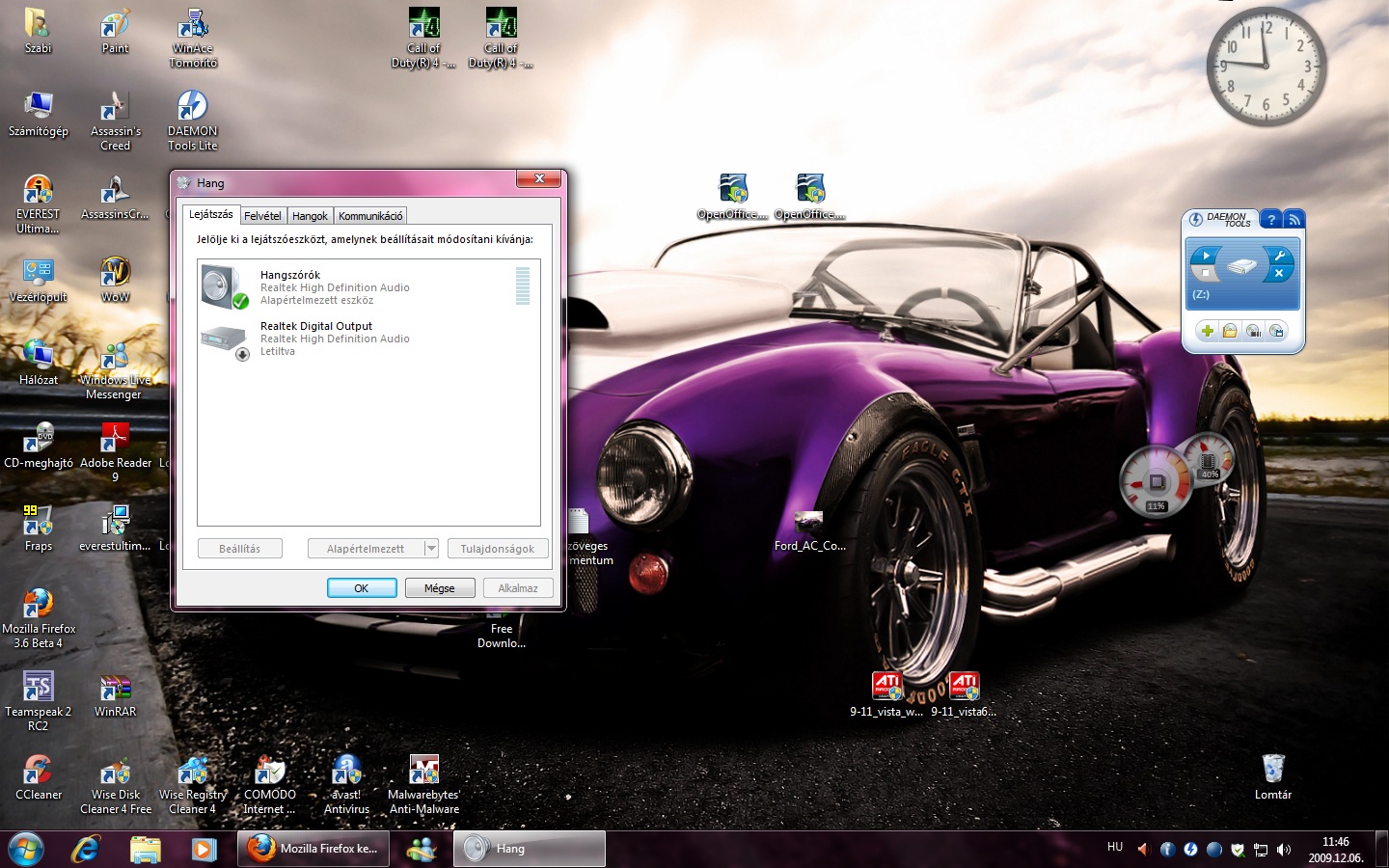This screenshot has height=868, width=1389.
Task: Click the speaker volume icon in system tray
Action: [x=1284, y=850]
